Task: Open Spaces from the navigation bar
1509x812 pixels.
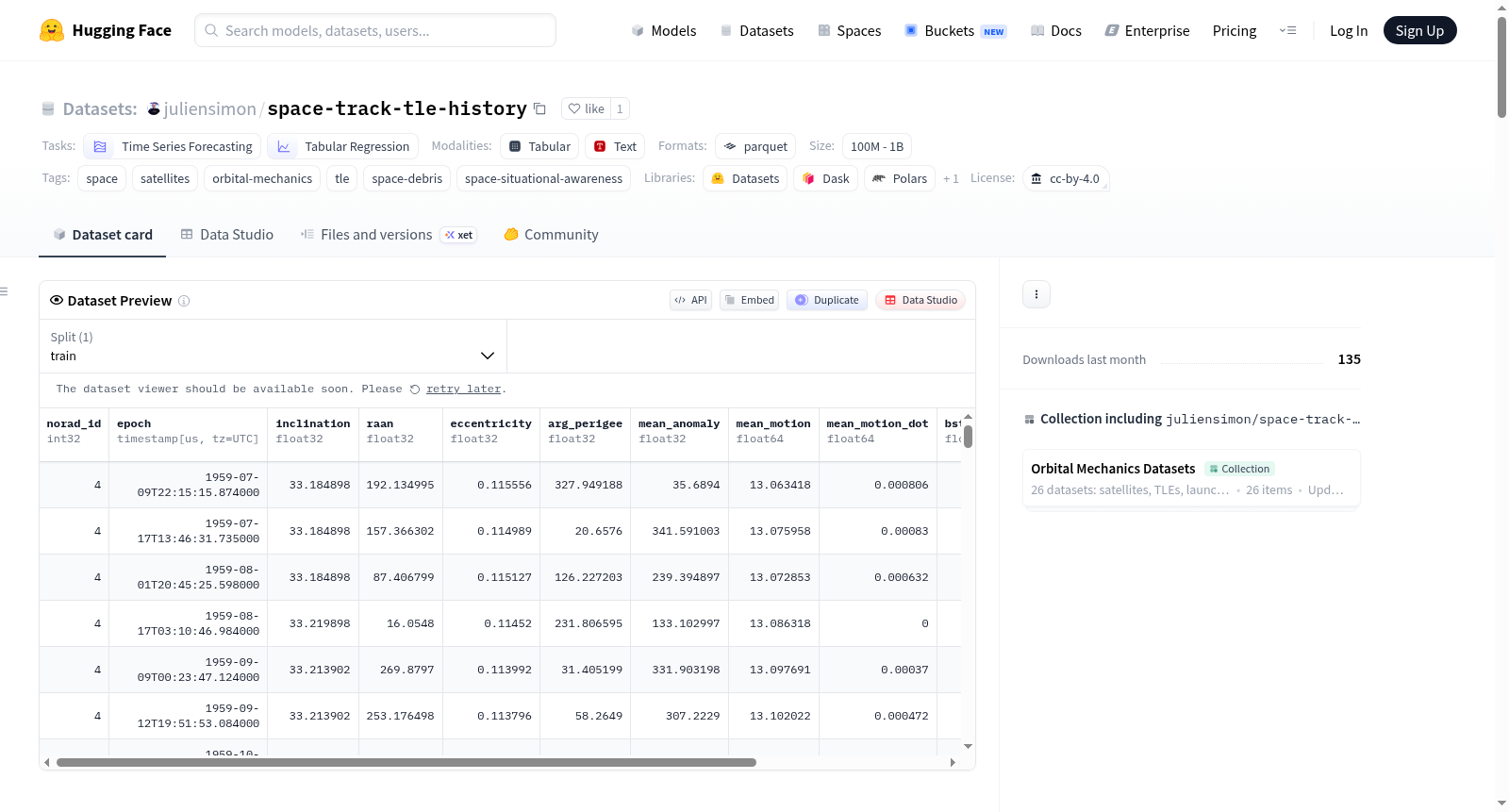Action: click(x=849, y=30)
